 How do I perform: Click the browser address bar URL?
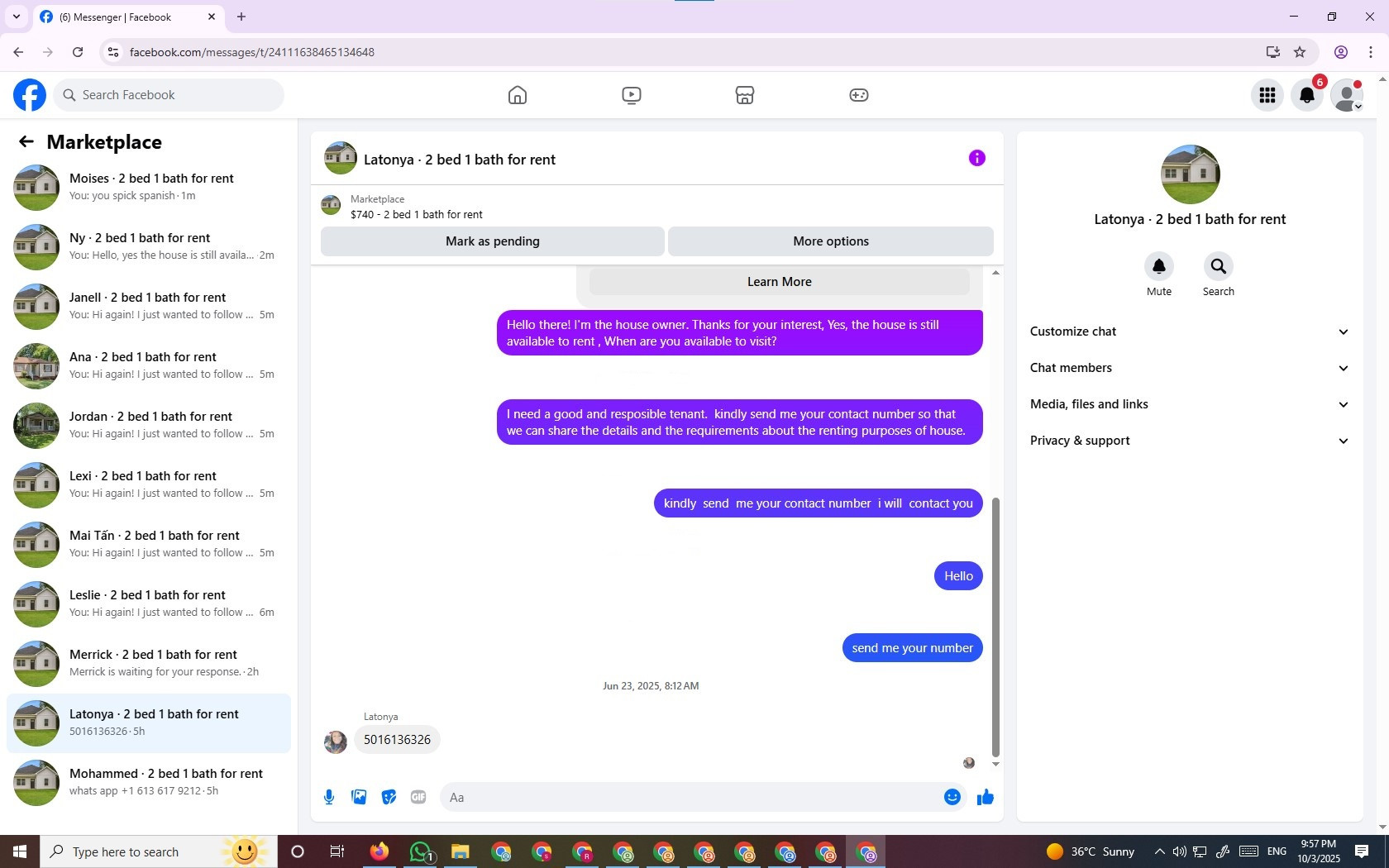pos(252,52)
